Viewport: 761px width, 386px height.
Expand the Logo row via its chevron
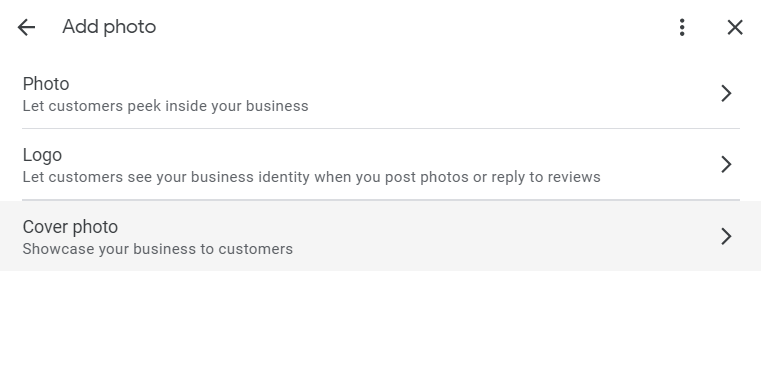click(726, 164)
